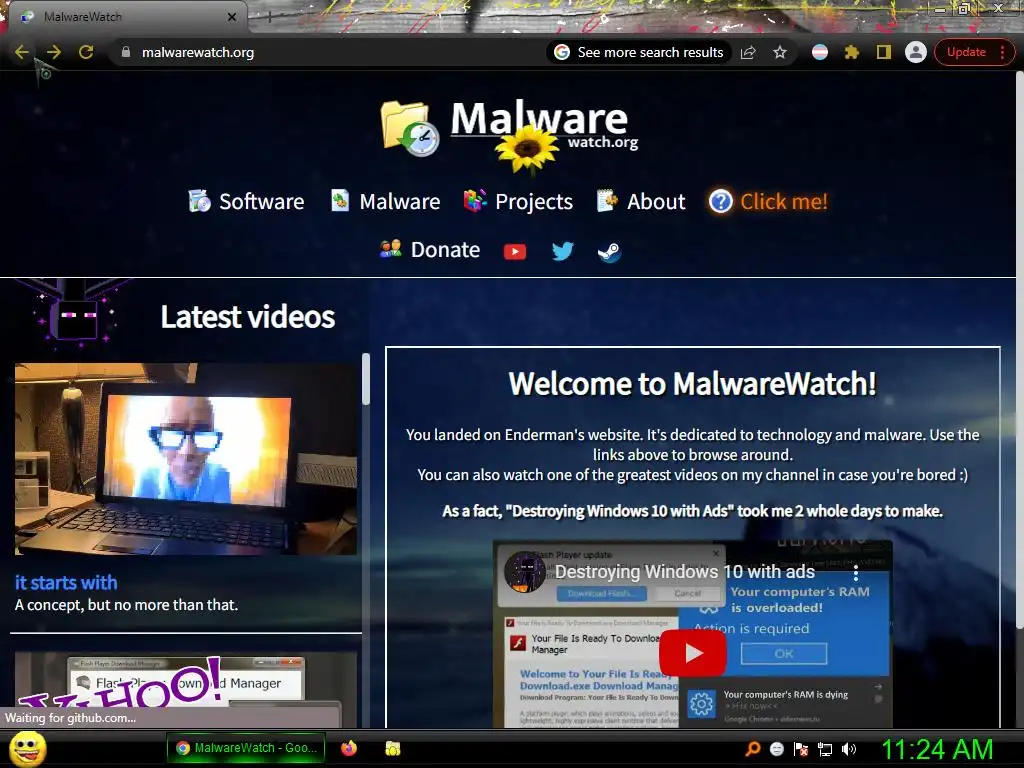Open the embedded video's three-dot menu
This screenshot has width=1024, height=768.
(x=856, y=573)
